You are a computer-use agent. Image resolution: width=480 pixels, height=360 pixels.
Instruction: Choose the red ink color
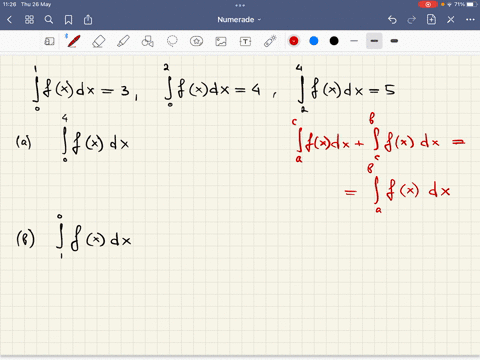click(x=294, y=41)
